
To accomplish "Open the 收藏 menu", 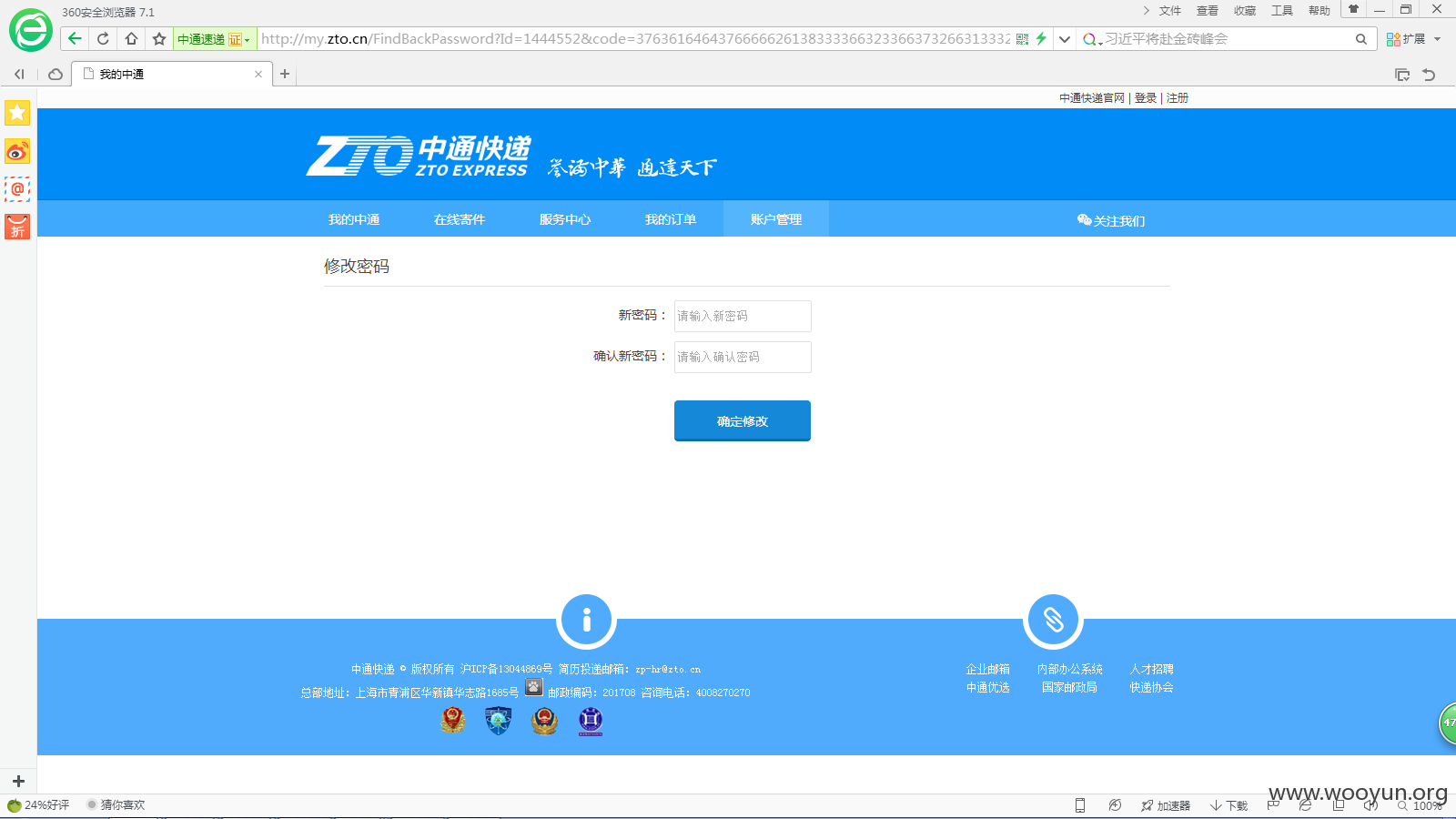I will (x=1245, y=11).
